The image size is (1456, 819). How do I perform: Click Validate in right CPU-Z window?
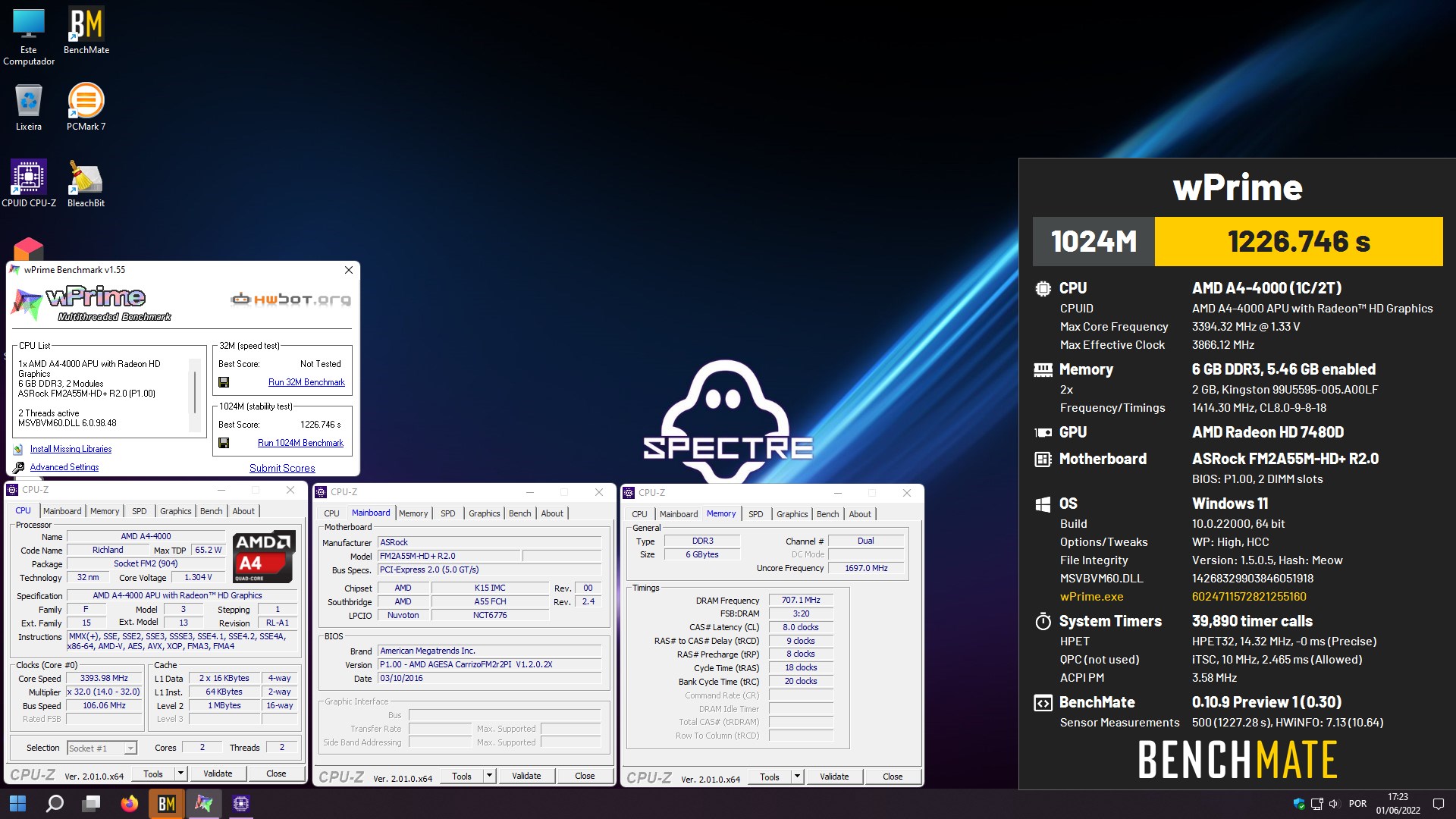point(834,777)
